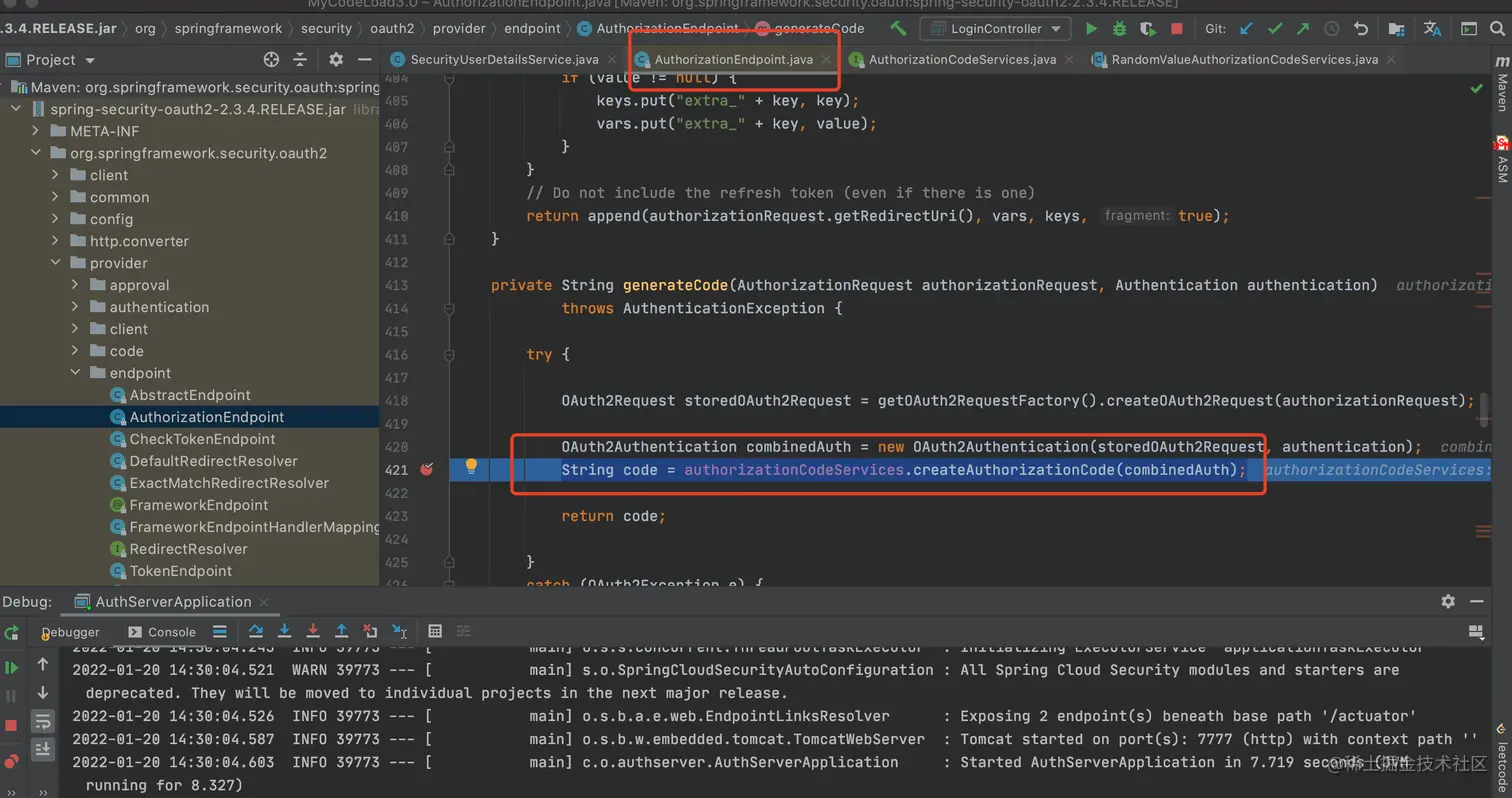
Task: Step into in the debugger toolbar
Action: tap(285, 631)
